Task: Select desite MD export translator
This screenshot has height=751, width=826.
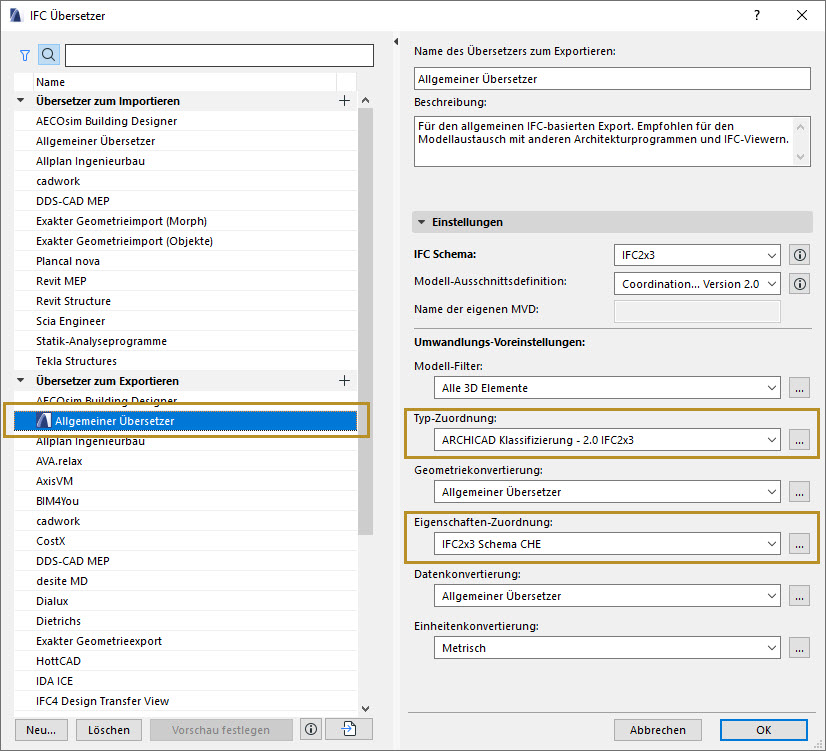Action: [x=186, y=581]
